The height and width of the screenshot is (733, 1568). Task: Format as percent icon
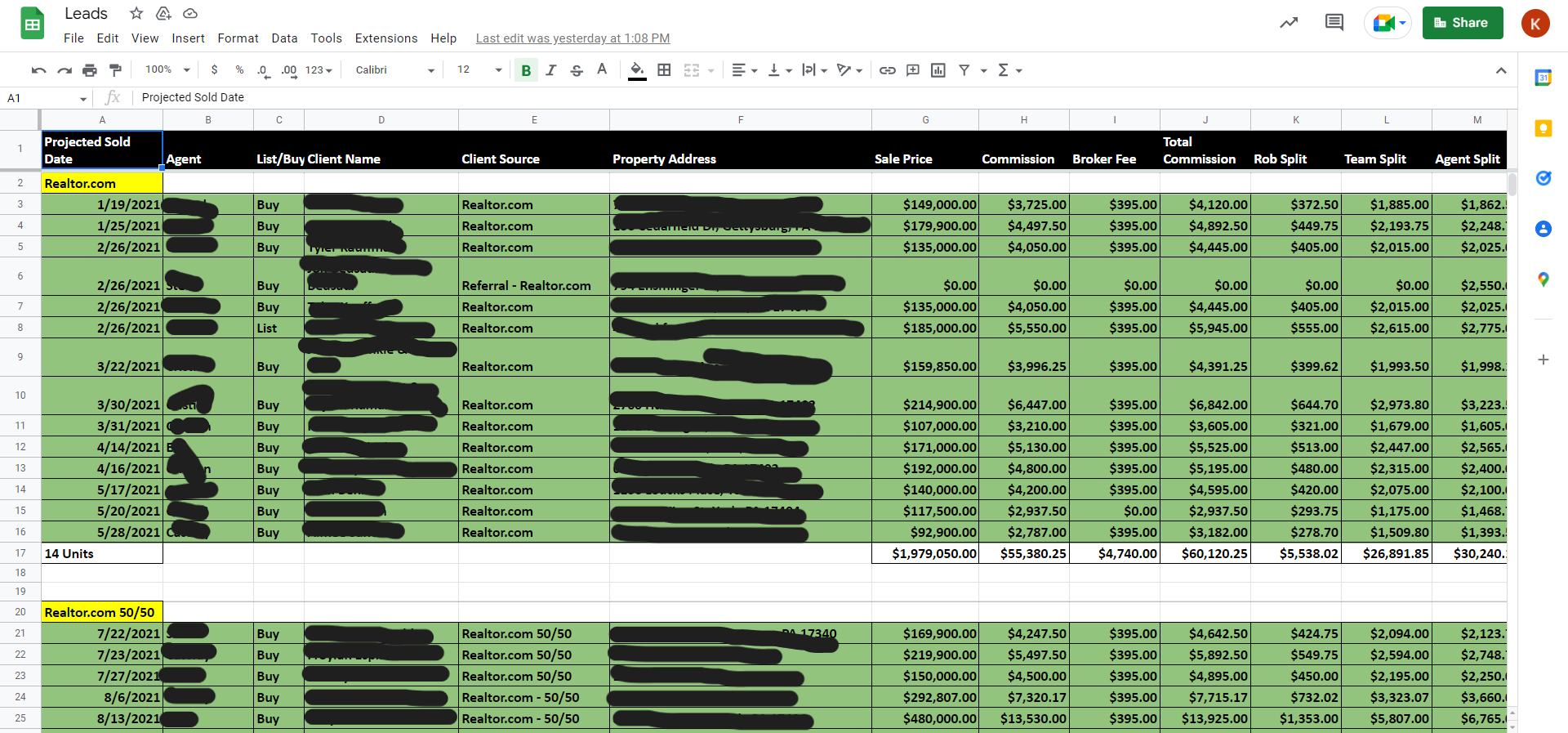(x=239, y=70)
